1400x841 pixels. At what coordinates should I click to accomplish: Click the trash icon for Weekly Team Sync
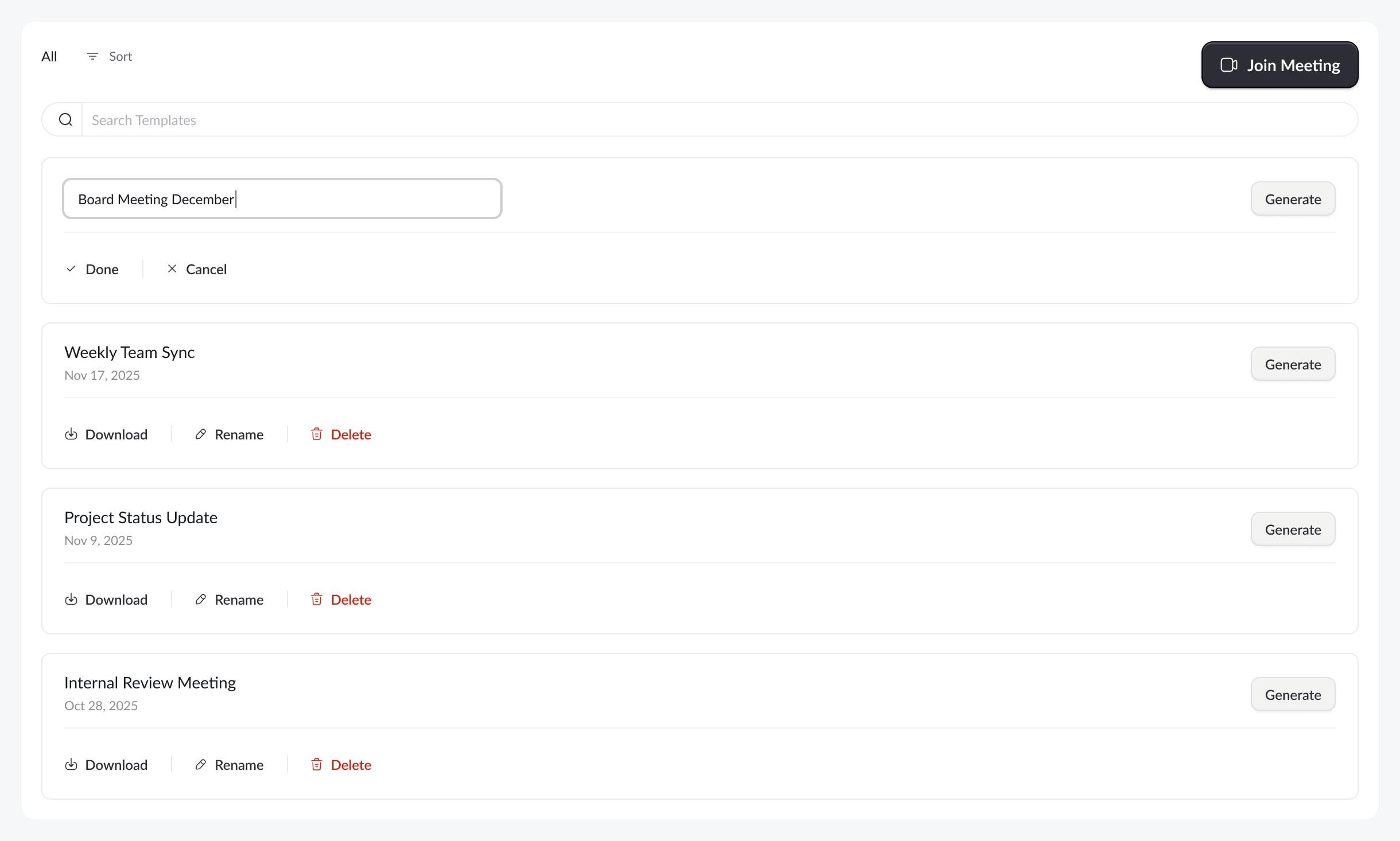pos(317,434)
